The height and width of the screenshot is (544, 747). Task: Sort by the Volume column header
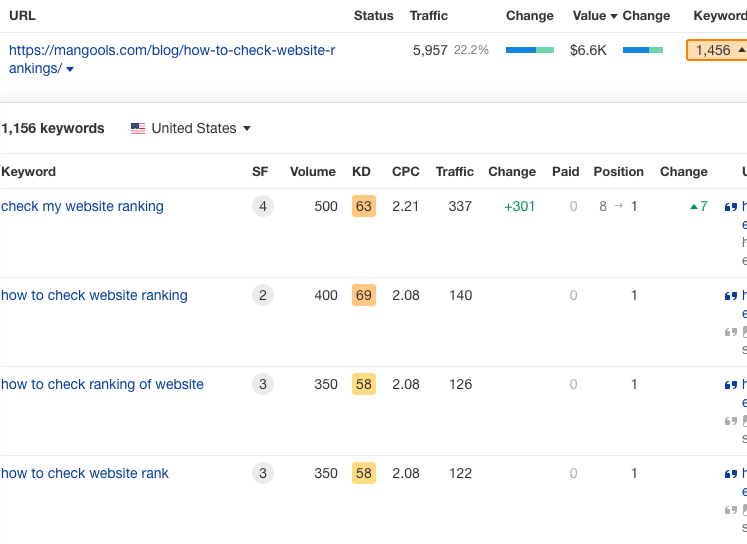pyautogui.click(x=312, y=172)
